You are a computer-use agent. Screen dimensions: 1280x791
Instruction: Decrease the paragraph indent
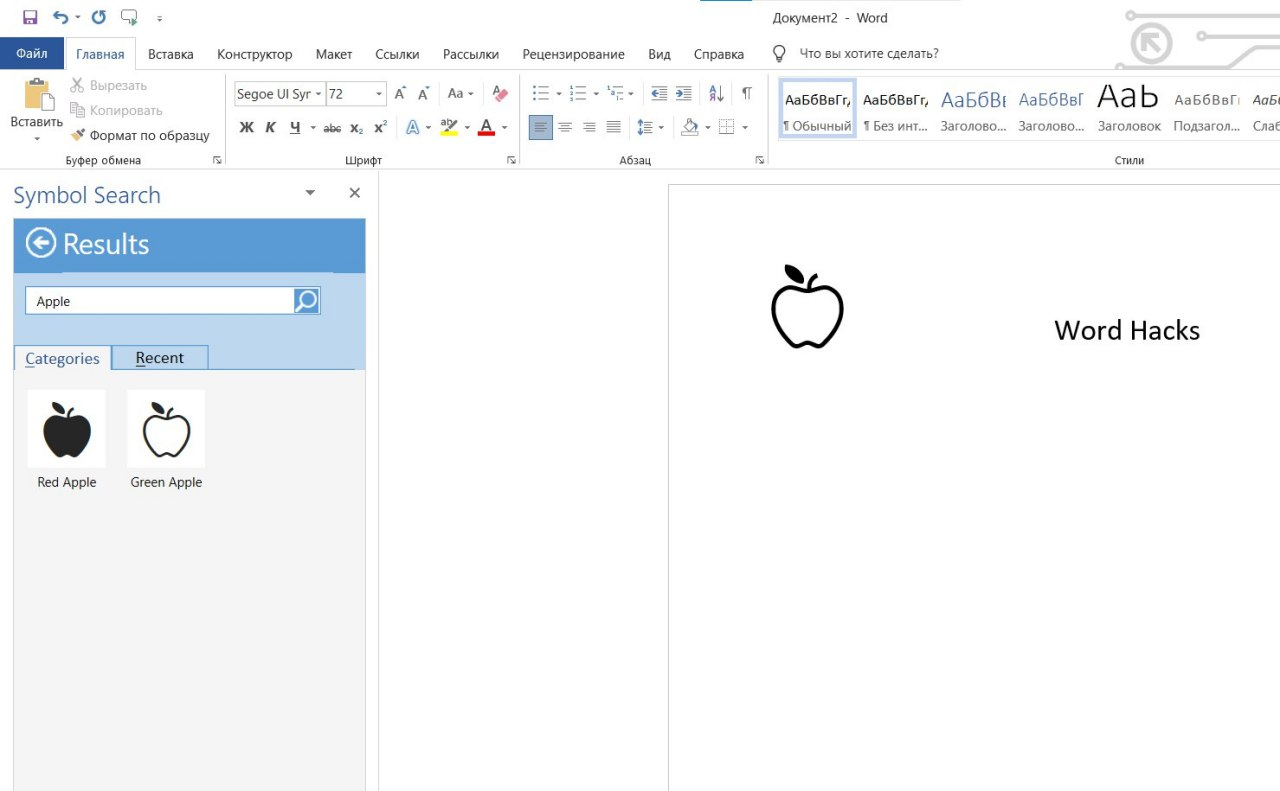pos(659,94)
